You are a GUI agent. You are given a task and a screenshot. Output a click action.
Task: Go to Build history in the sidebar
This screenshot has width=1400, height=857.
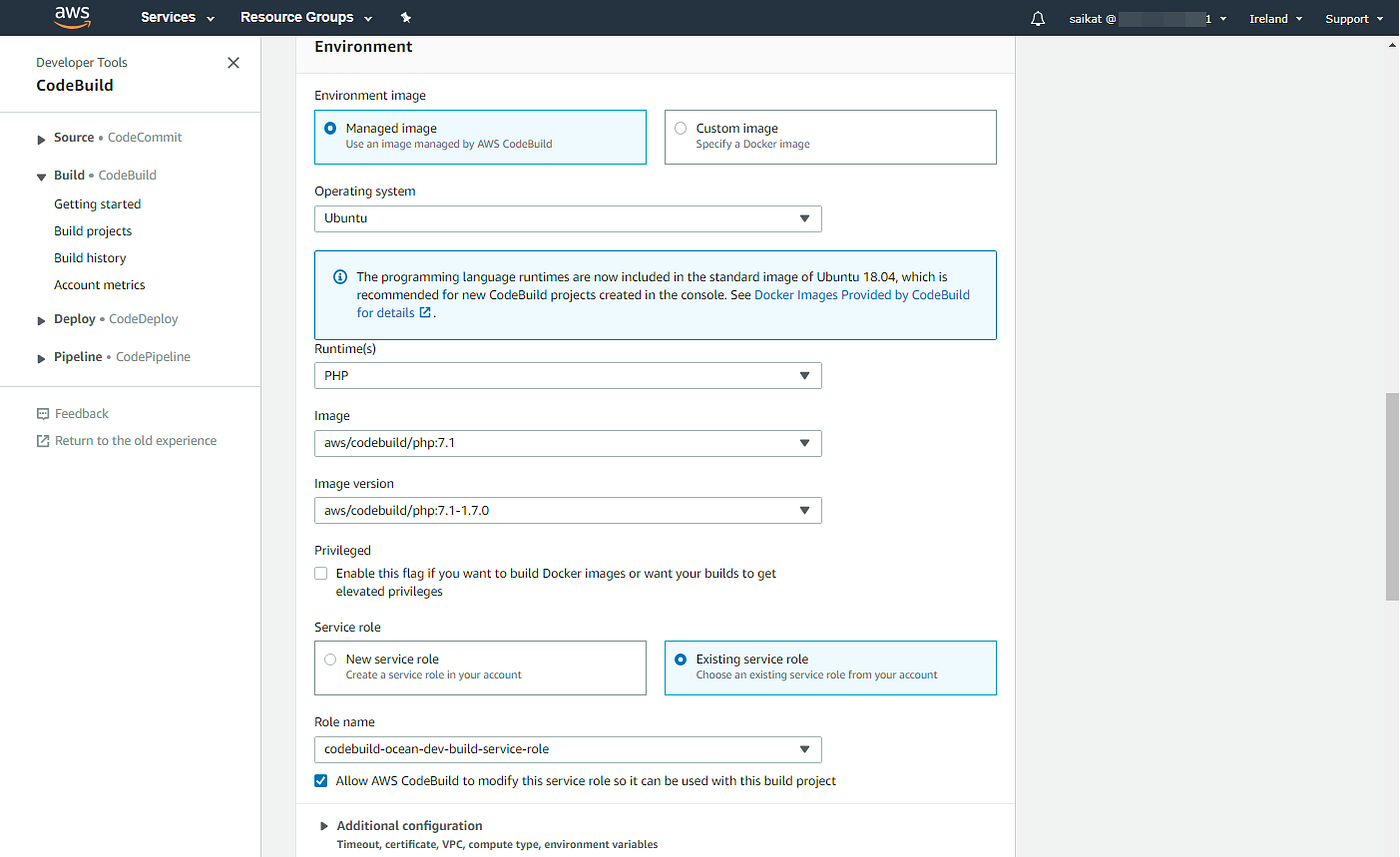click(90, 257)
